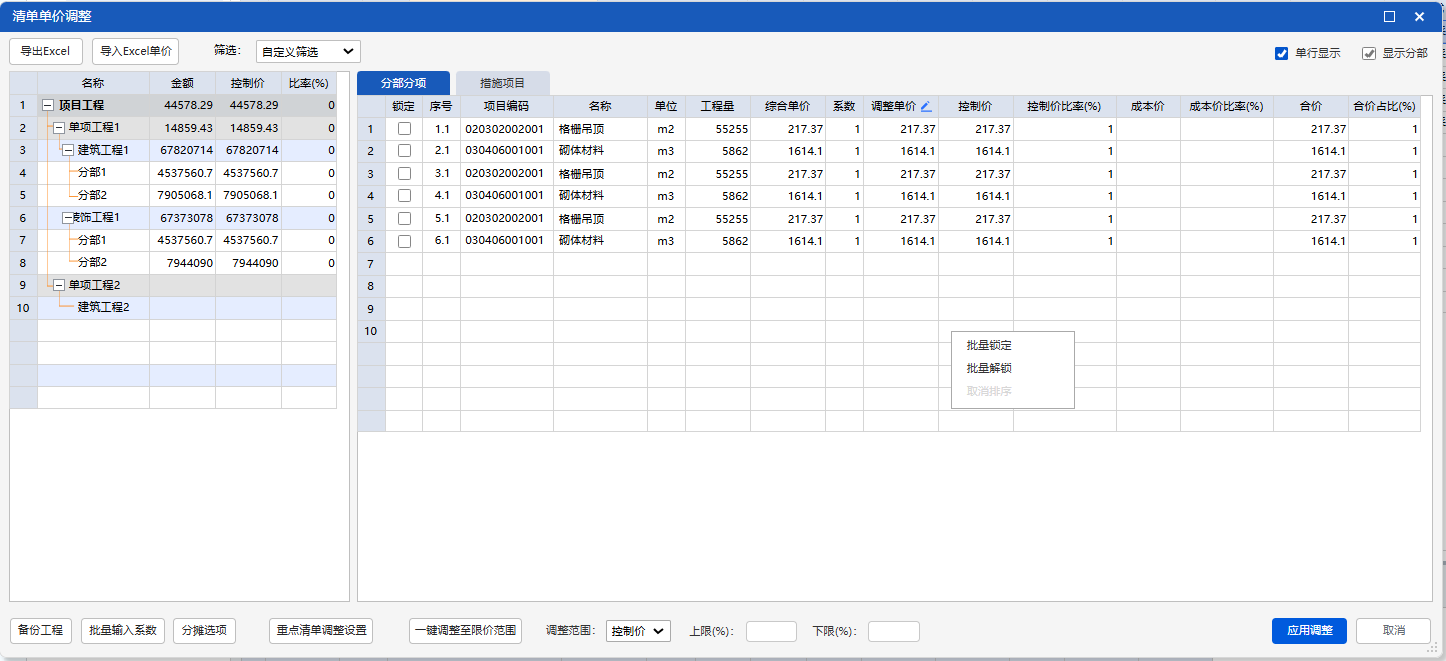Click 调整单价 cell 217.37 in row 5.1
The width and height of the screenshot is (1446, 661).
point(901,219)
